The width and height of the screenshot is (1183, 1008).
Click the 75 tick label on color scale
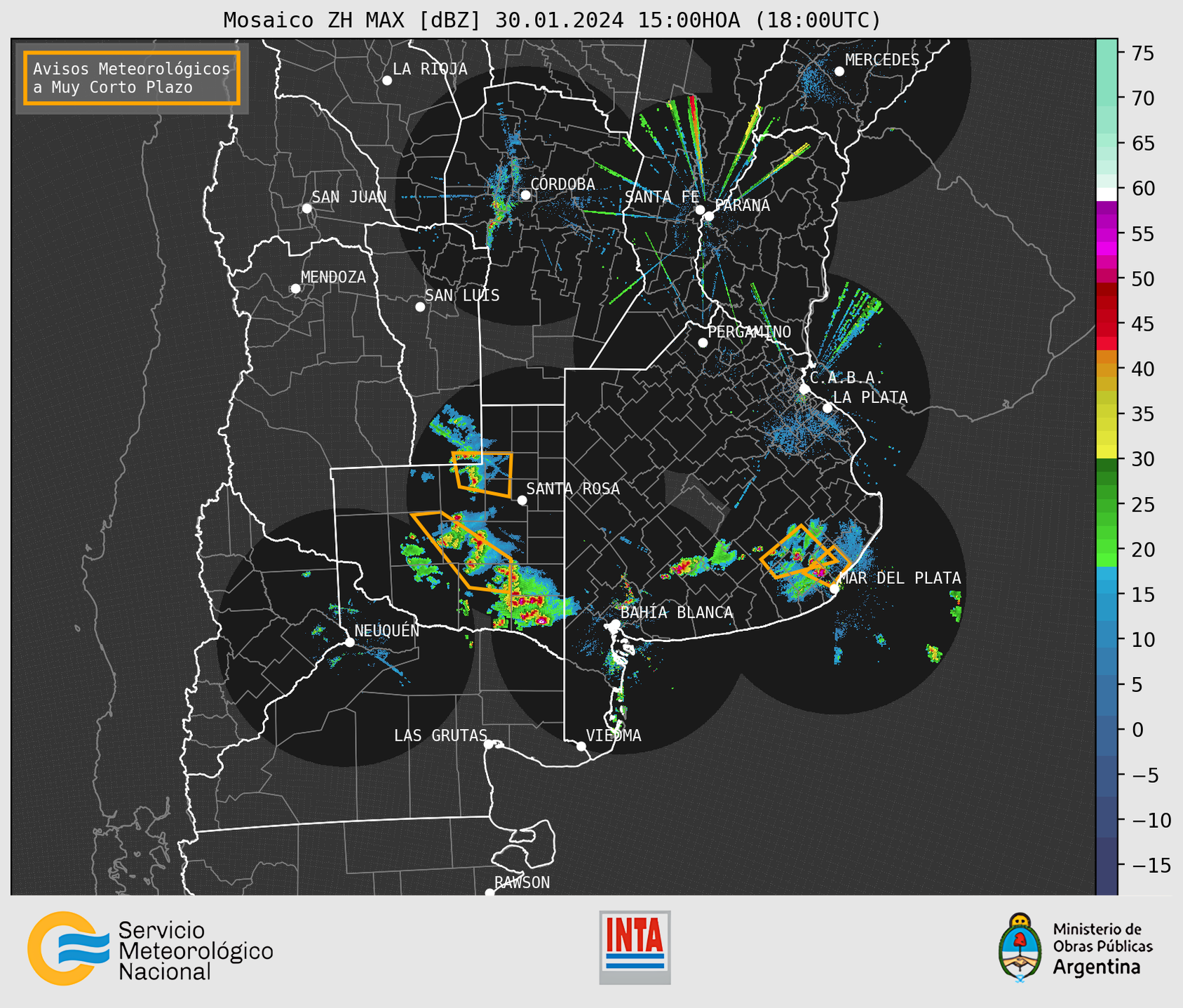(1142, 53)
